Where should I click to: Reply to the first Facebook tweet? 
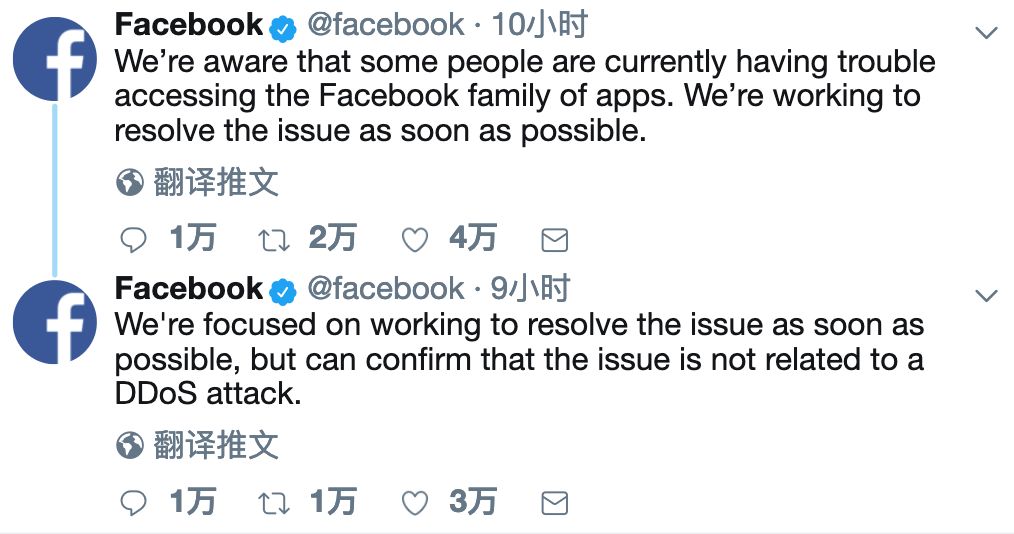tap(133, 240)
